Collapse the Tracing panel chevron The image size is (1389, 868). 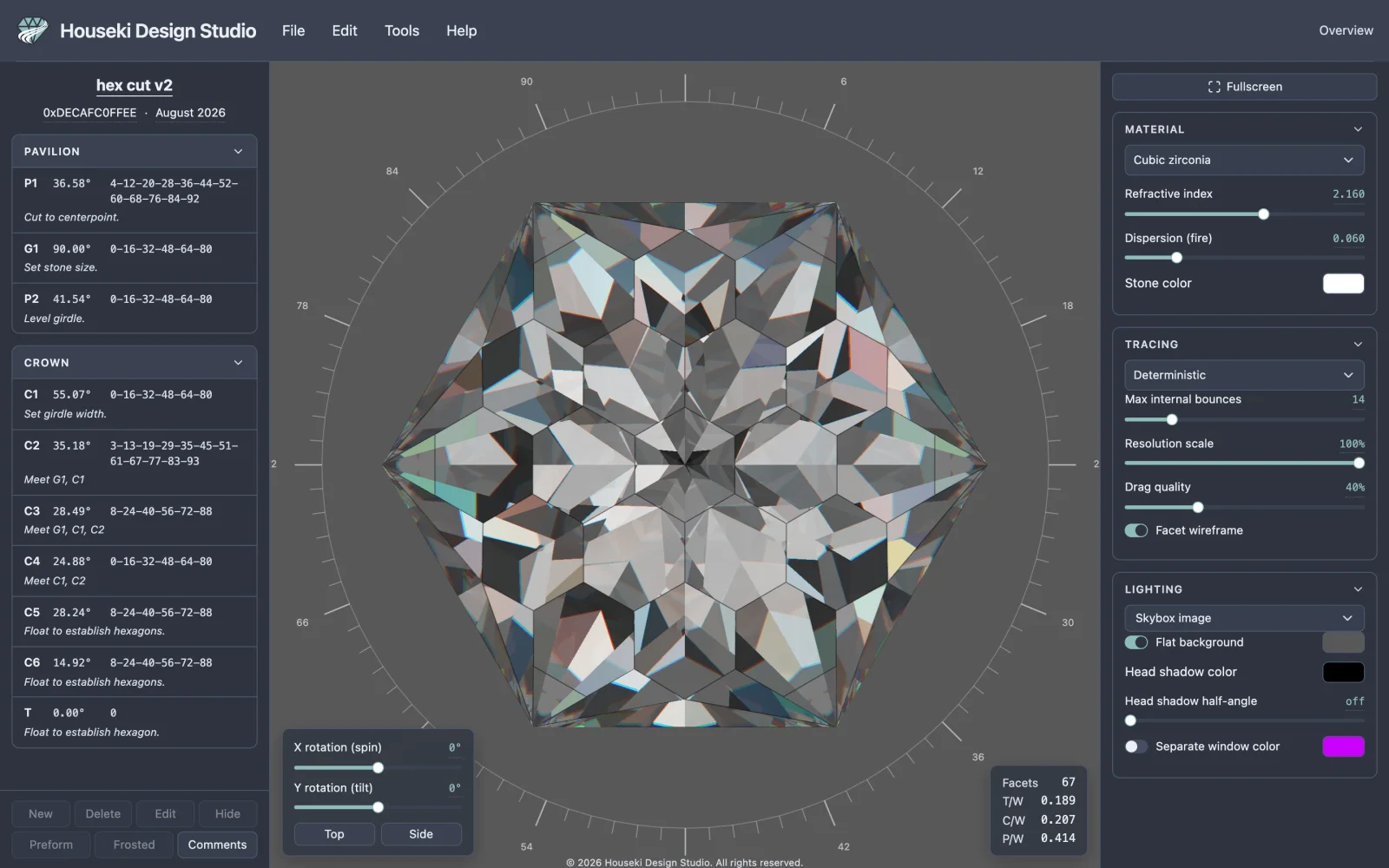coord(1358,345)
